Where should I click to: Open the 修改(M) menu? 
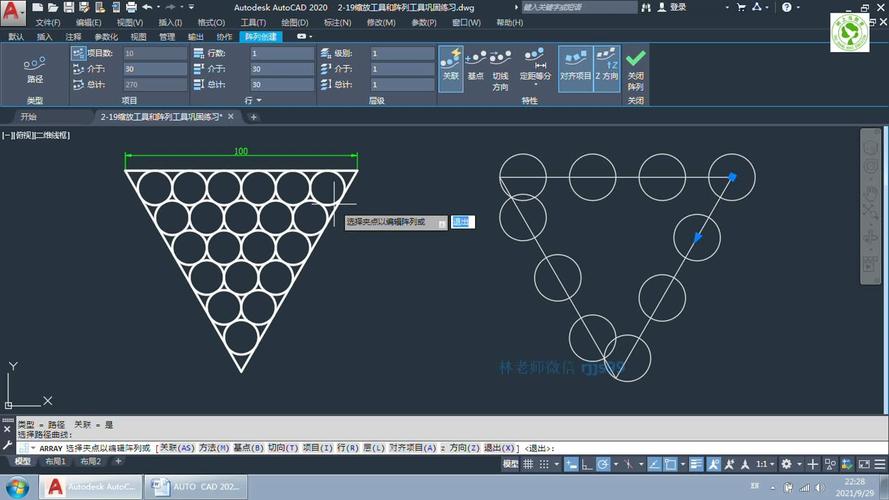pos(381,23)
